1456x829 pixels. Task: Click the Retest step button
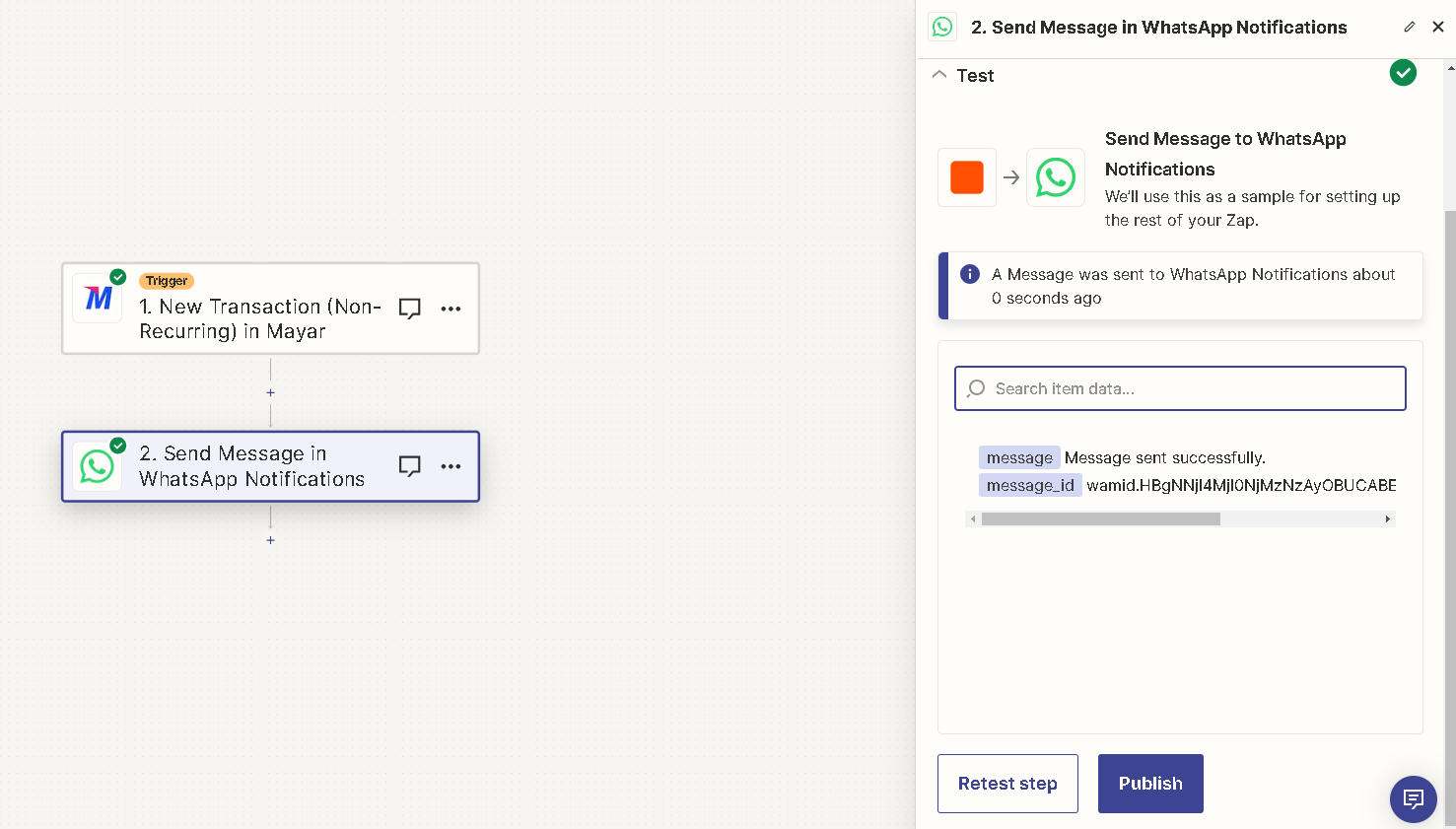(x=1007, y=784)
